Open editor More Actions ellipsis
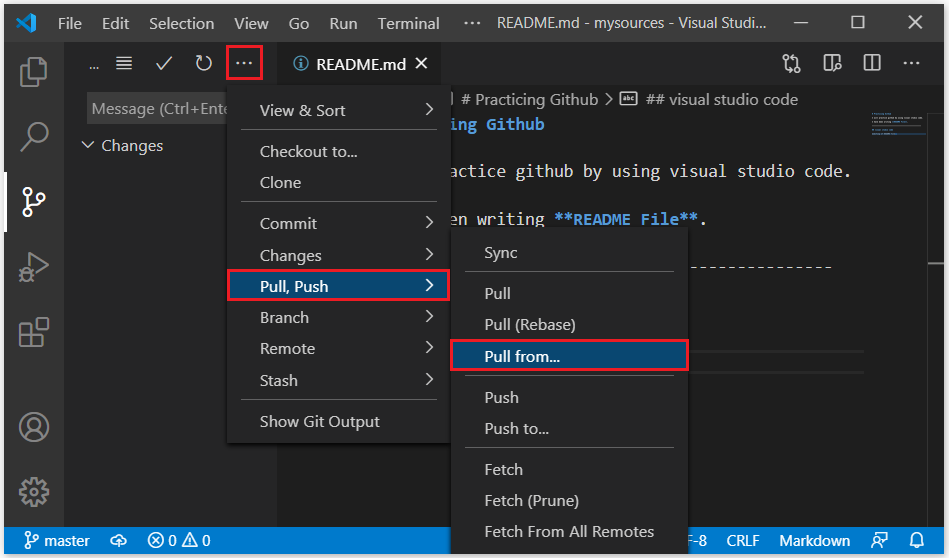949x558 pixels. click(911, 63)
